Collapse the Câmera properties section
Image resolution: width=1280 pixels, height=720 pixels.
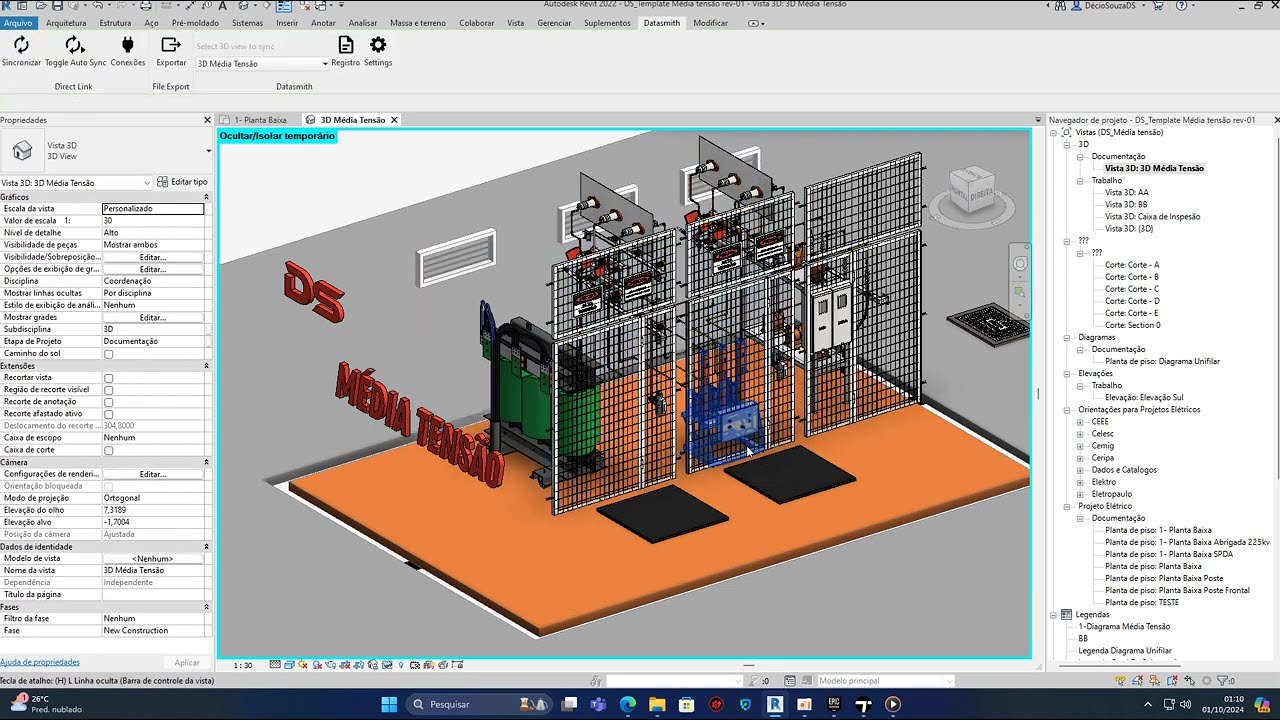(x=207, y=462)
